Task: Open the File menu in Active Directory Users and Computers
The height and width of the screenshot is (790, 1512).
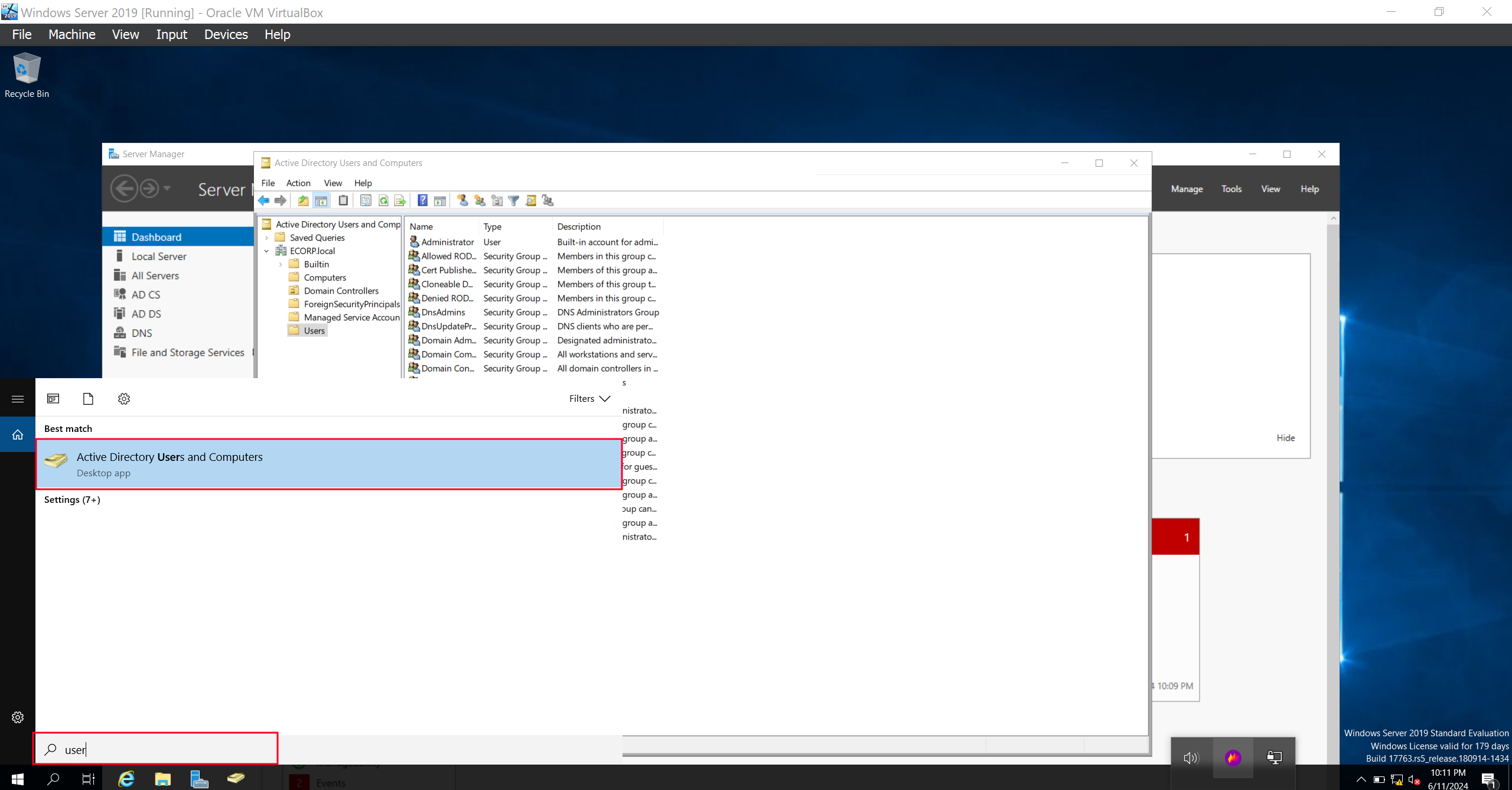Action: click(268, 183)
